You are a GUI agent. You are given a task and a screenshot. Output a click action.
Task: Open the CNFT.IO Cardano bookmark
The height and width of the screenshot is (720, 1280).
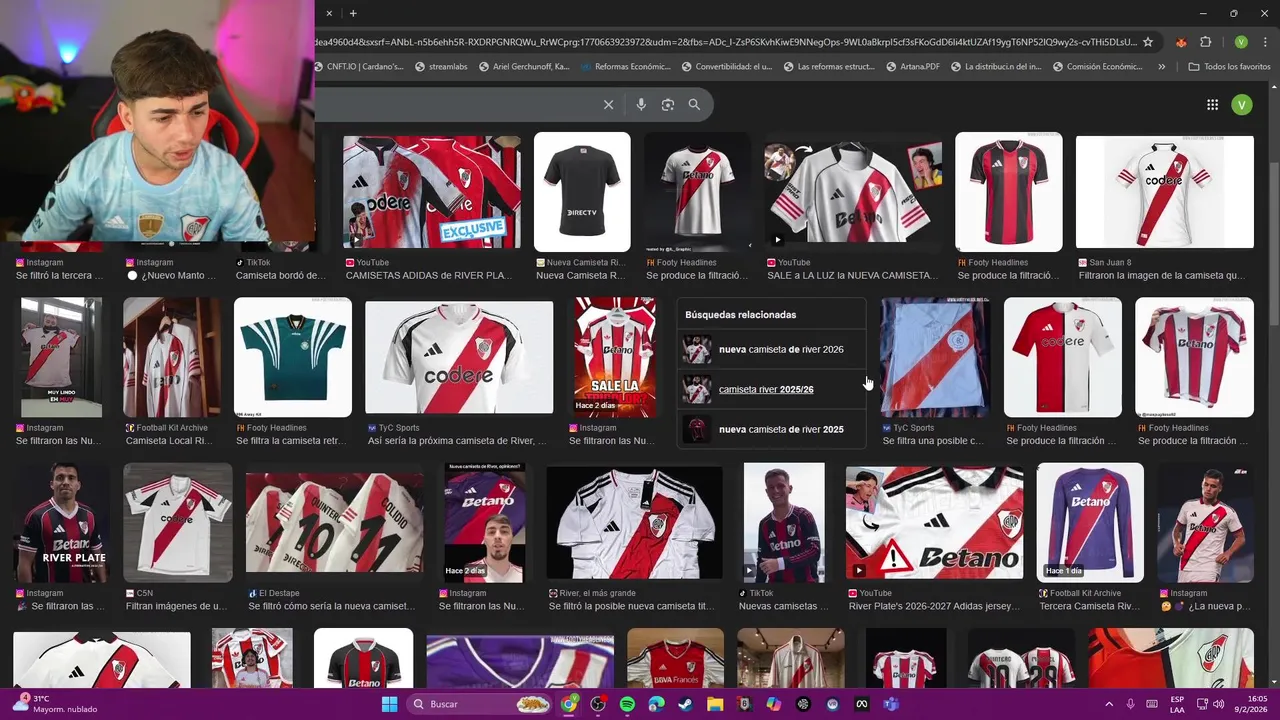(x=360, y=67)
